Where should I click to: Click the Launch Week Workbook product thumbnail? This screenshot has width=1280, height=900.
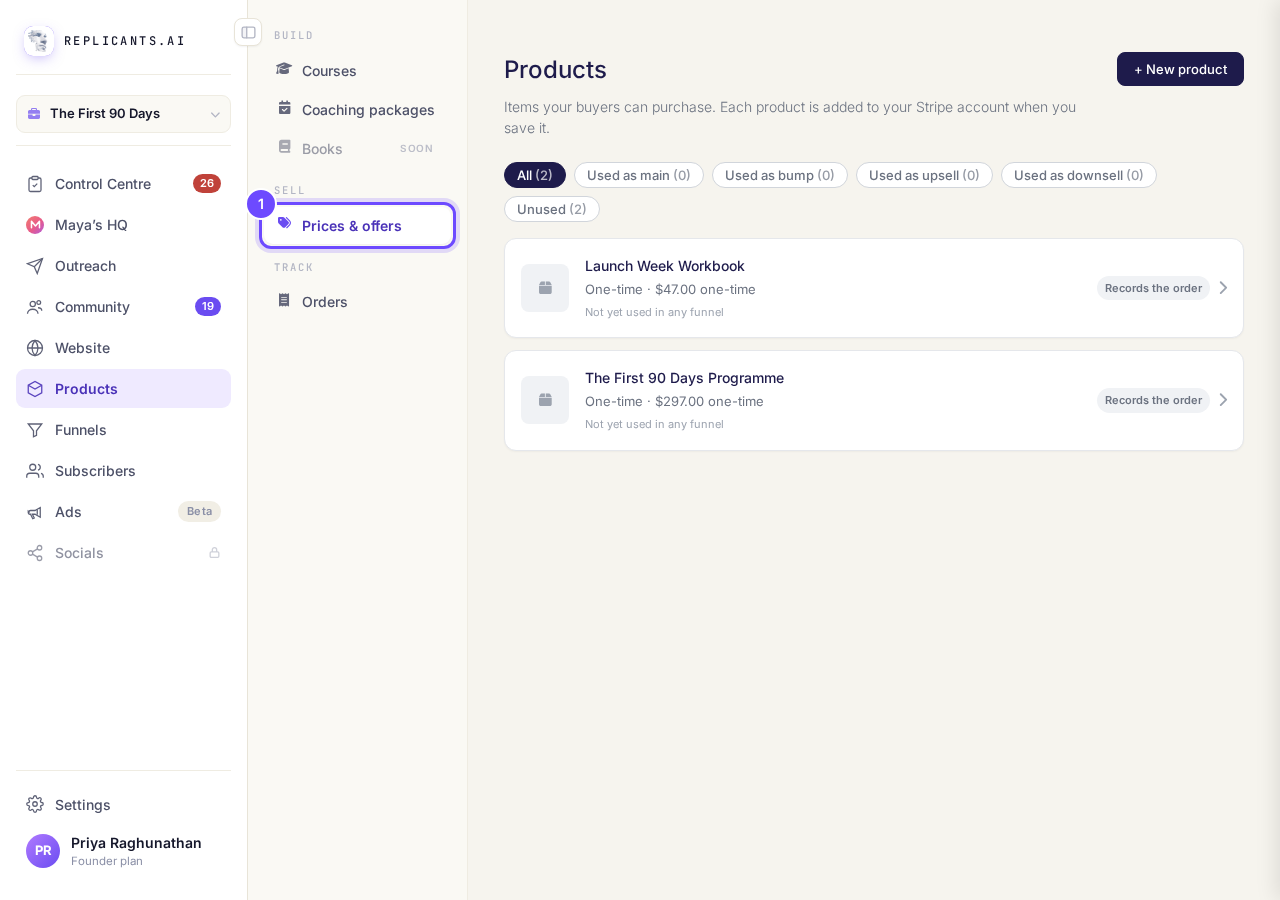point(545,288)
